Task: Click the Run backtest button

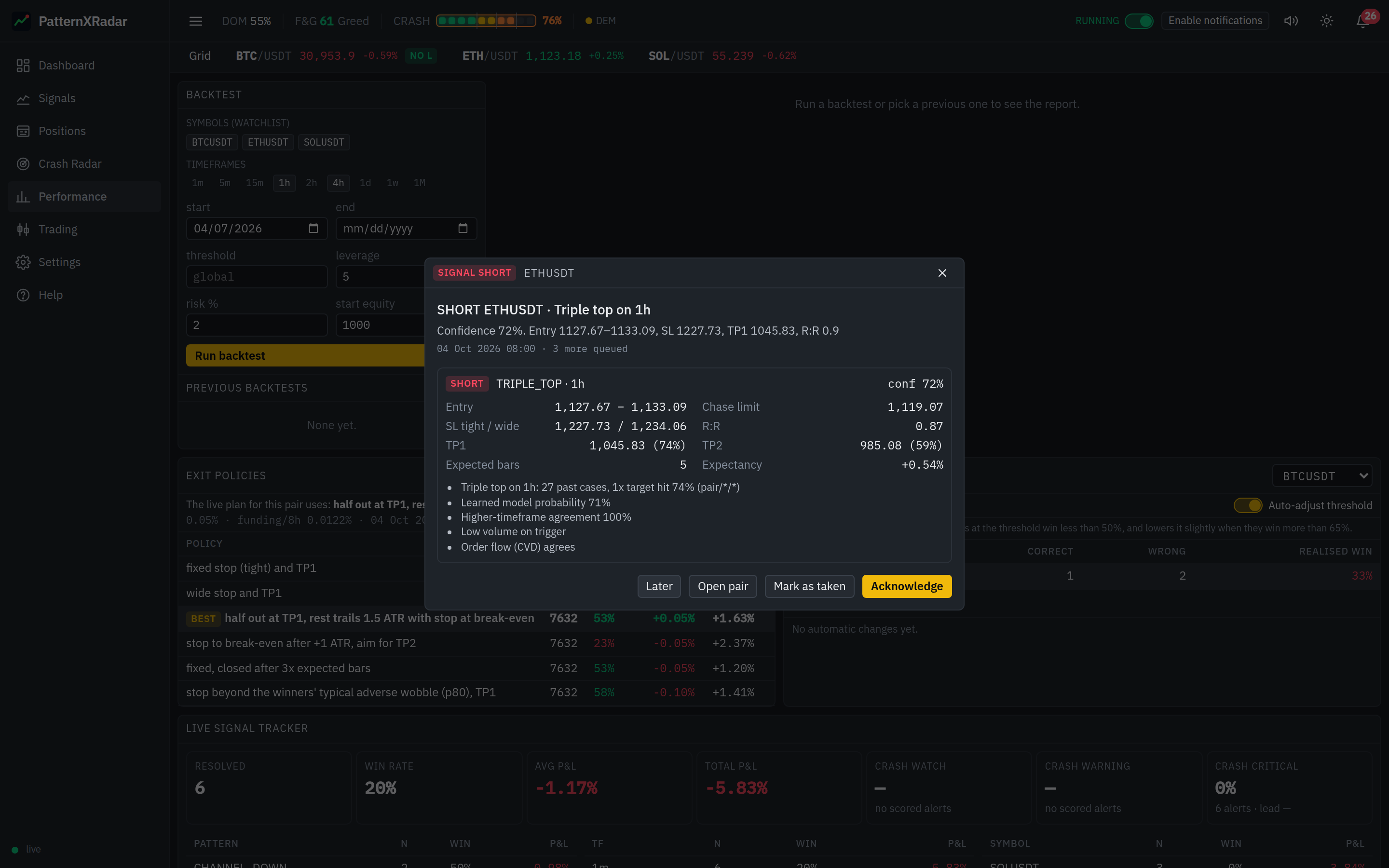Action: point(305,355)
